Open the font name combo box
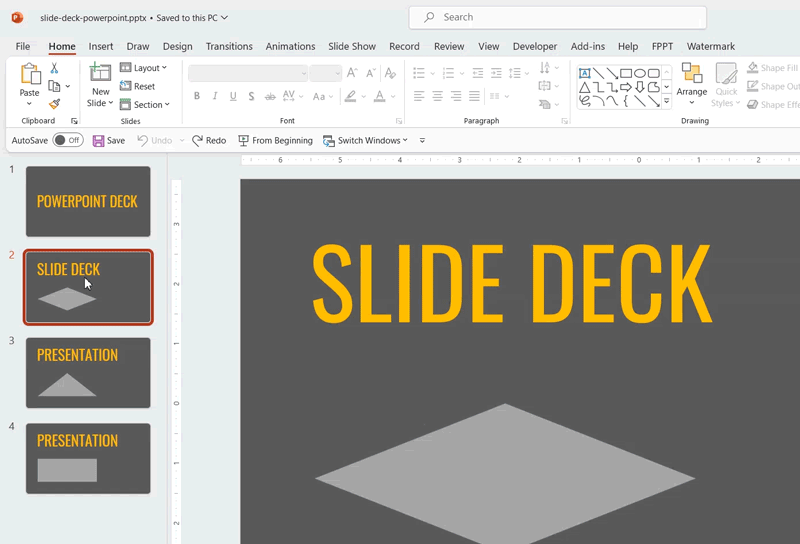Screen dimensions: 800x544 pyautogui.click(x=248, y=73)
